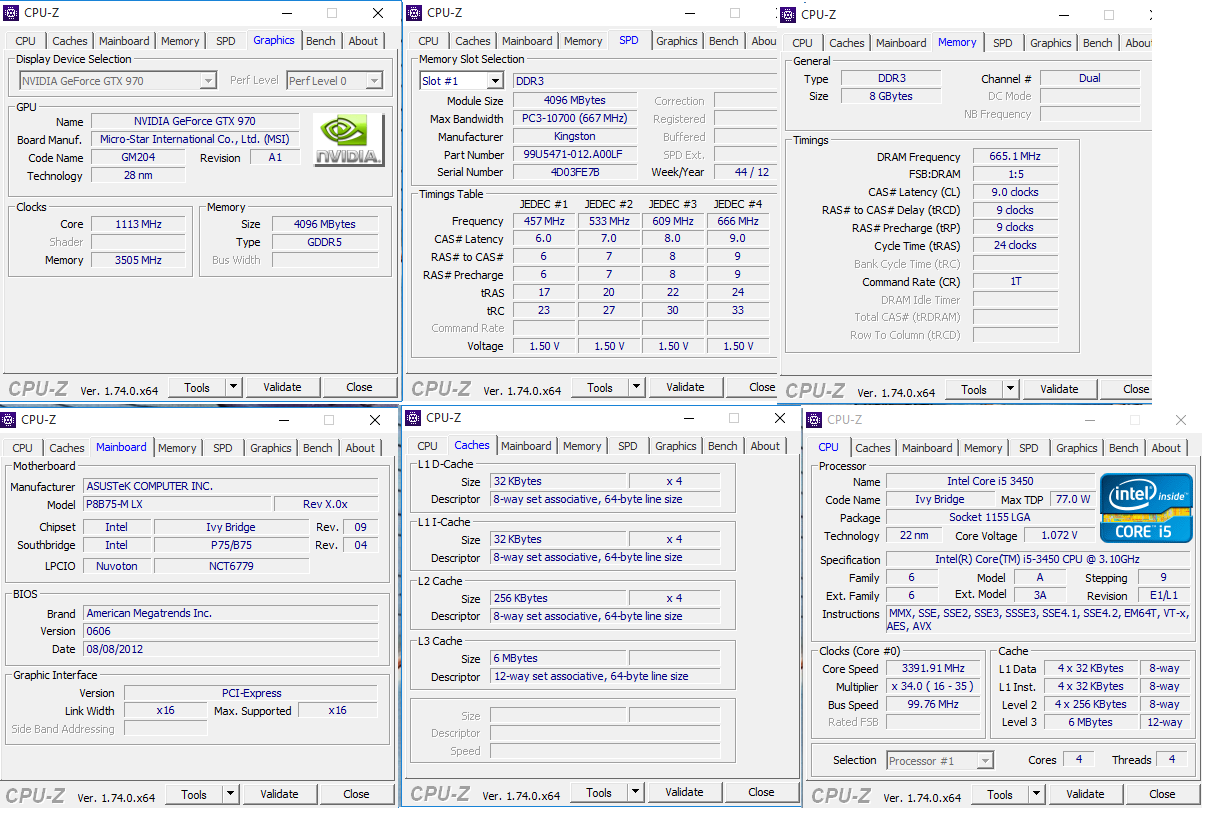Click CPU-Z app icon in CPU window title

[814, 420]
